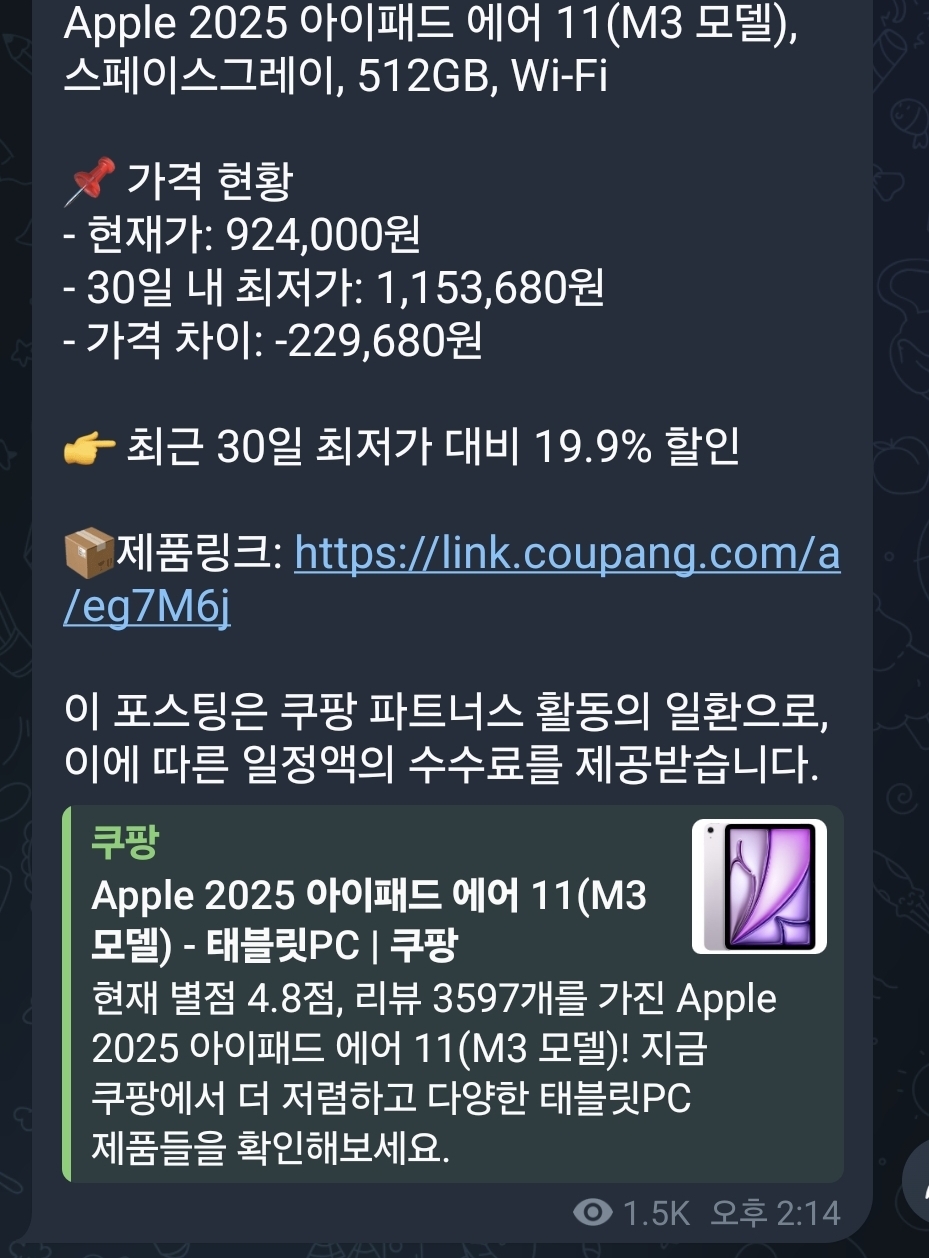
Task: Click the pointing hand emoji
Action: 89,449
